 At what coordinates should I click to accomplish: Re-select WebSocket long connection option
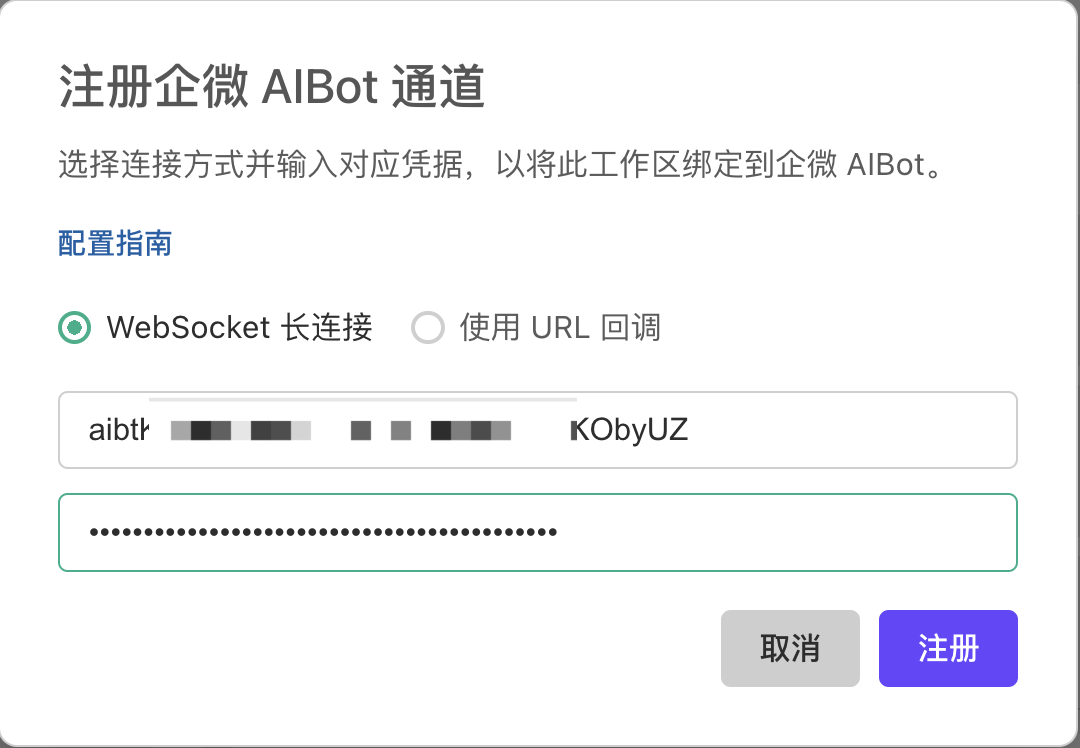point(72,327)
